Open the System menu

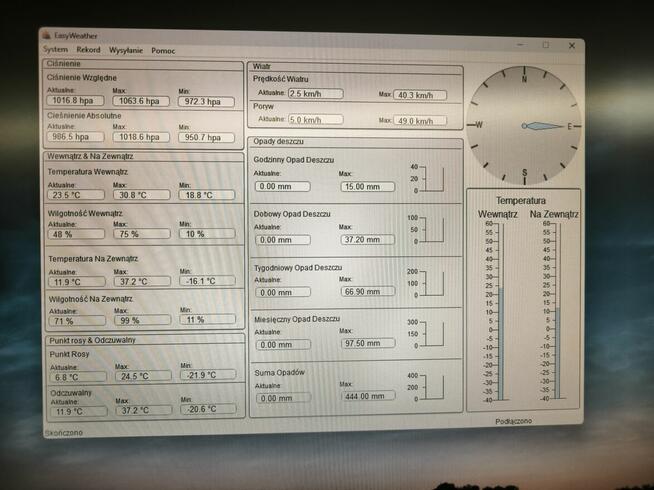tap(55, 50)
